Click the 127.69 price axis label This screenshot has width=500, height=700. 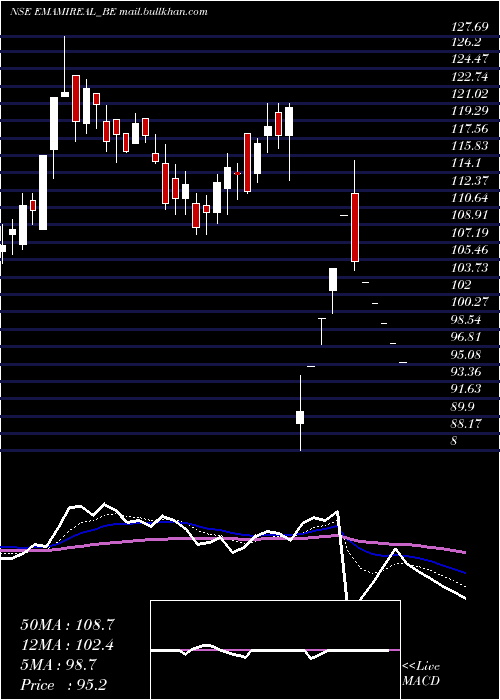tap(470, 27)
